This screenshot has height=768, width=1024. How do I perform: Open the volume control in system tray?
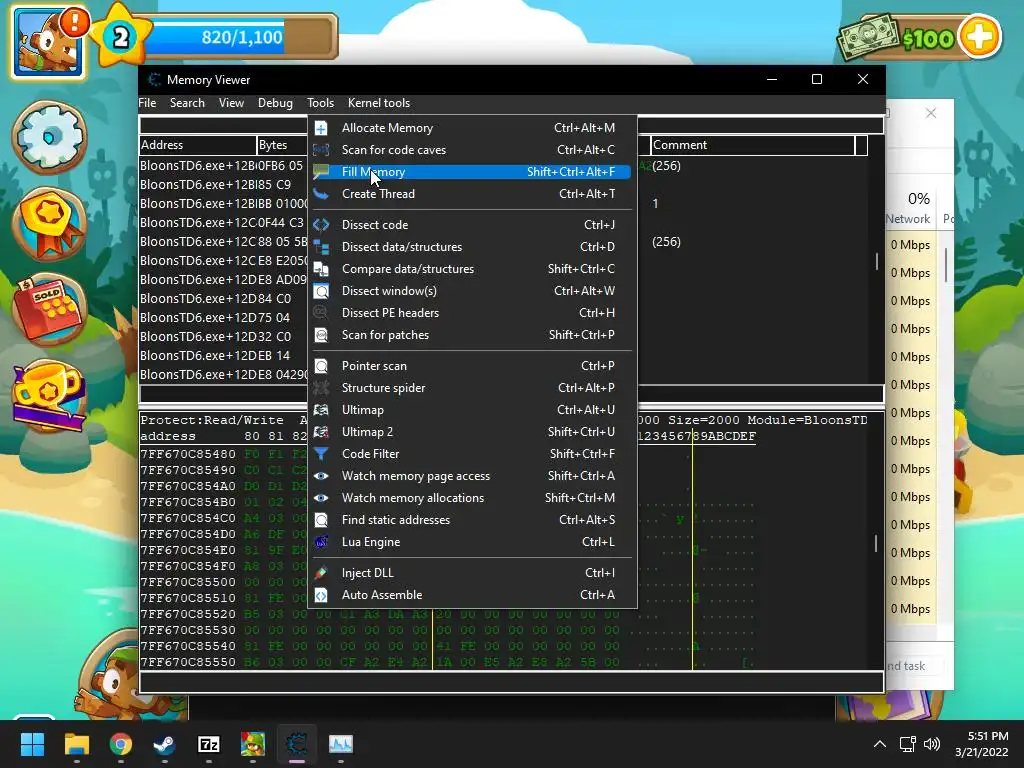point(932,744)
